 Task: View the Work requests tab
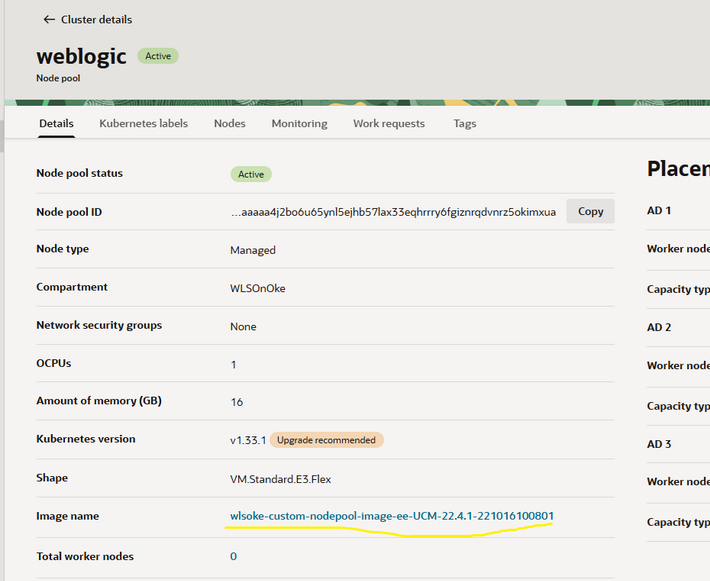coord(389,124)
